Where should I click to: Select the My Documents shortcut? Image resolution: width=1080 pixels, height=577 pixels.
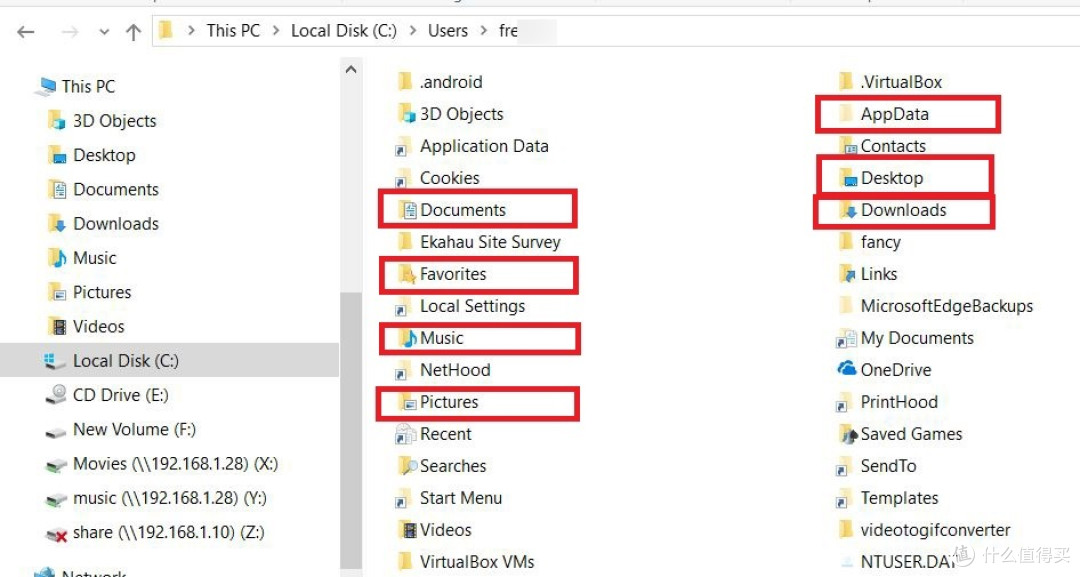pyautogui.click(x=905, y=338)
